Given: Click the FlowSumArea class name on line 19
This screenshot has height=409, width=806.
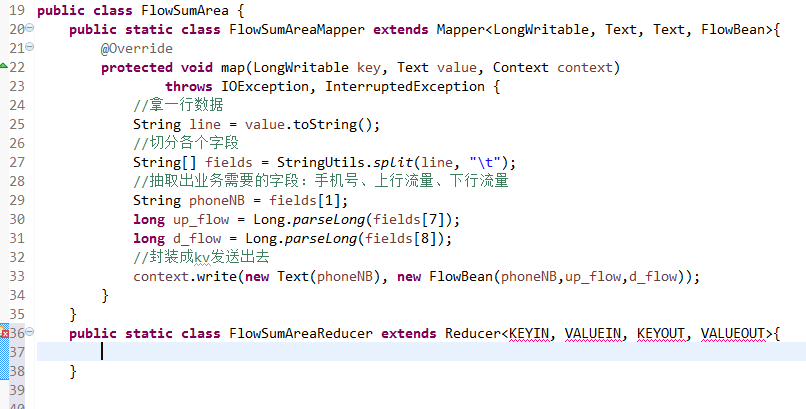Looking at the screenshot, I should pos(185,10).
